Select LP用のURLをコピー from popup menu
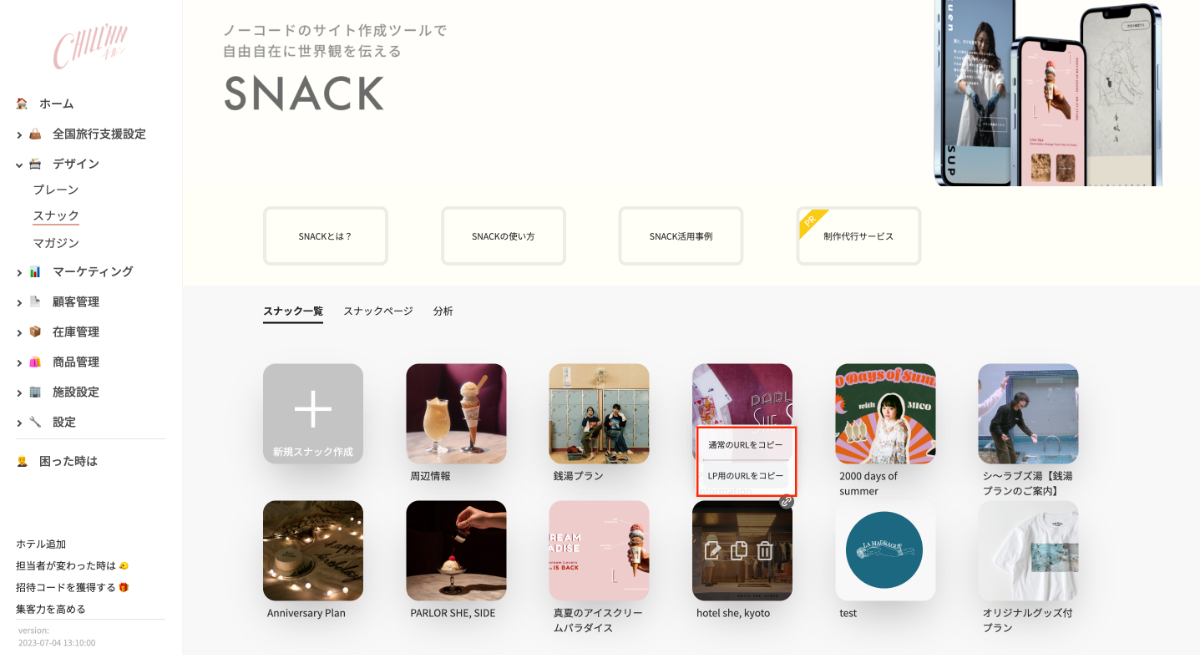Image resolution: width=1200 pixels, height=655 pixels. point(746,476)
